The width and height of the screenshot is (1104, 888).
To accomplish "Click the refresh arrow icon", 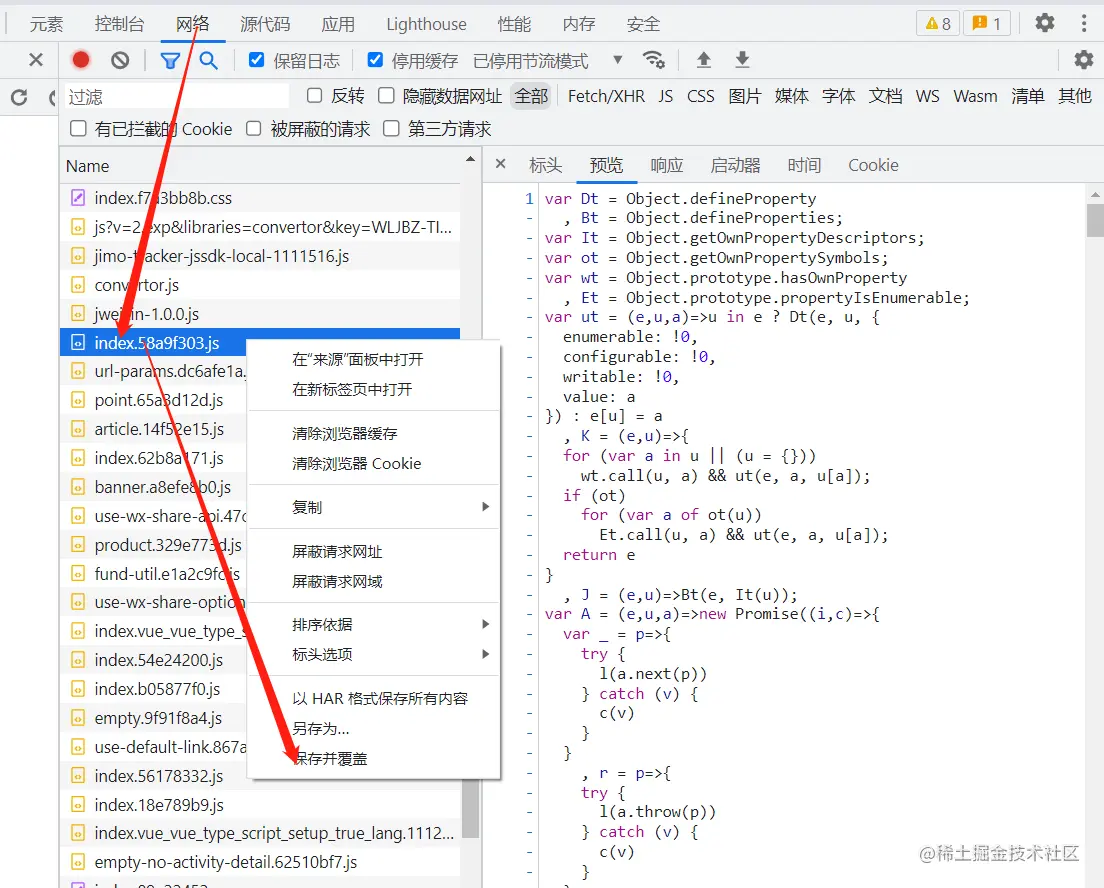I will [19, 97].
